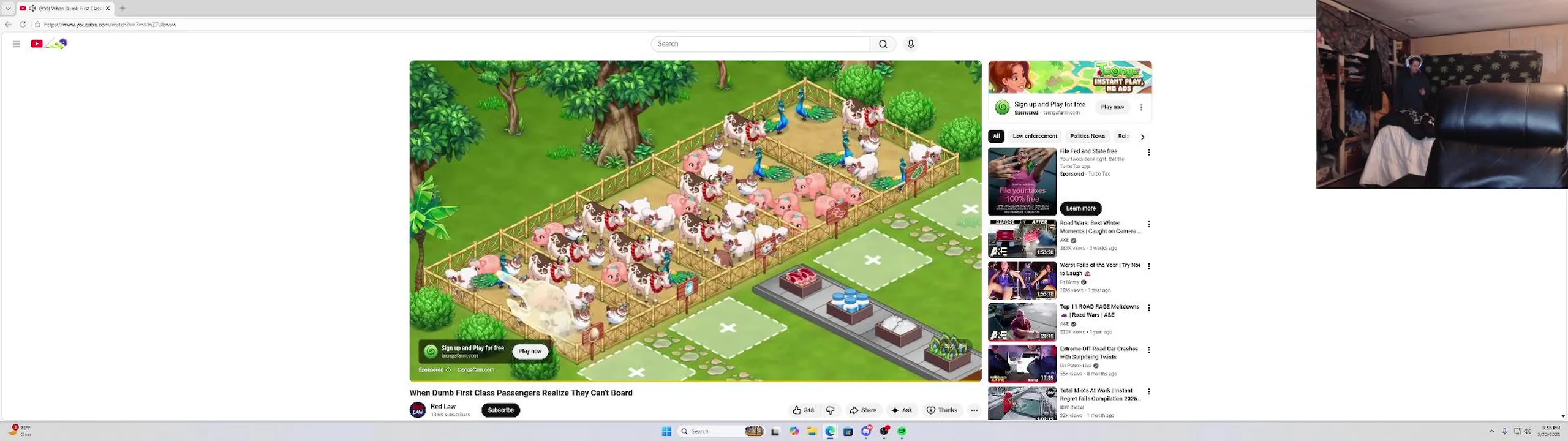Subscribe to the Red Law channel
Image resolution: width=1568 pixels, height=441 pixels.
click(500, 410)
